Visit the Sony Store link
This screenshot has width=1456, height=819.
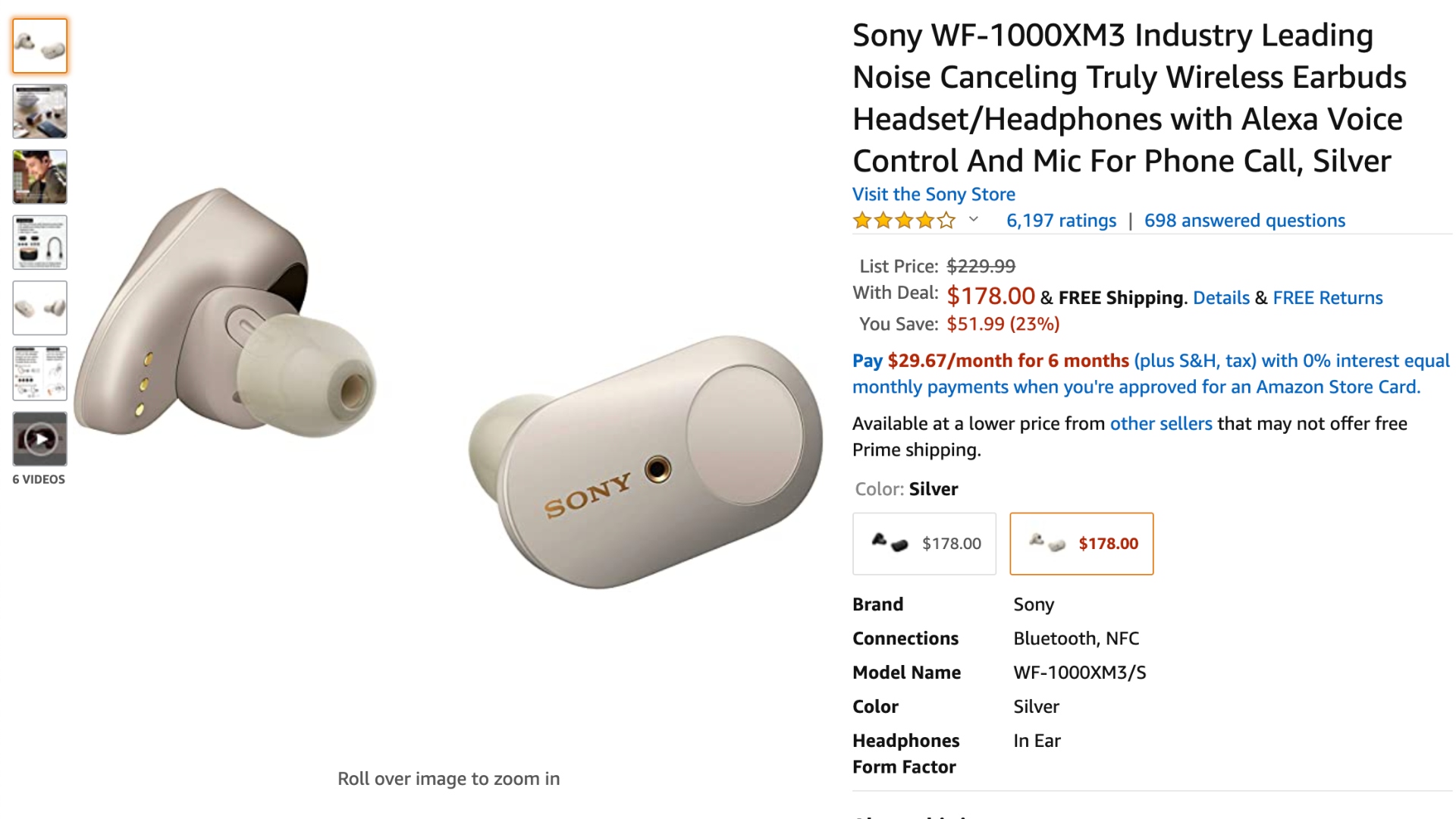tap(934, 194)
